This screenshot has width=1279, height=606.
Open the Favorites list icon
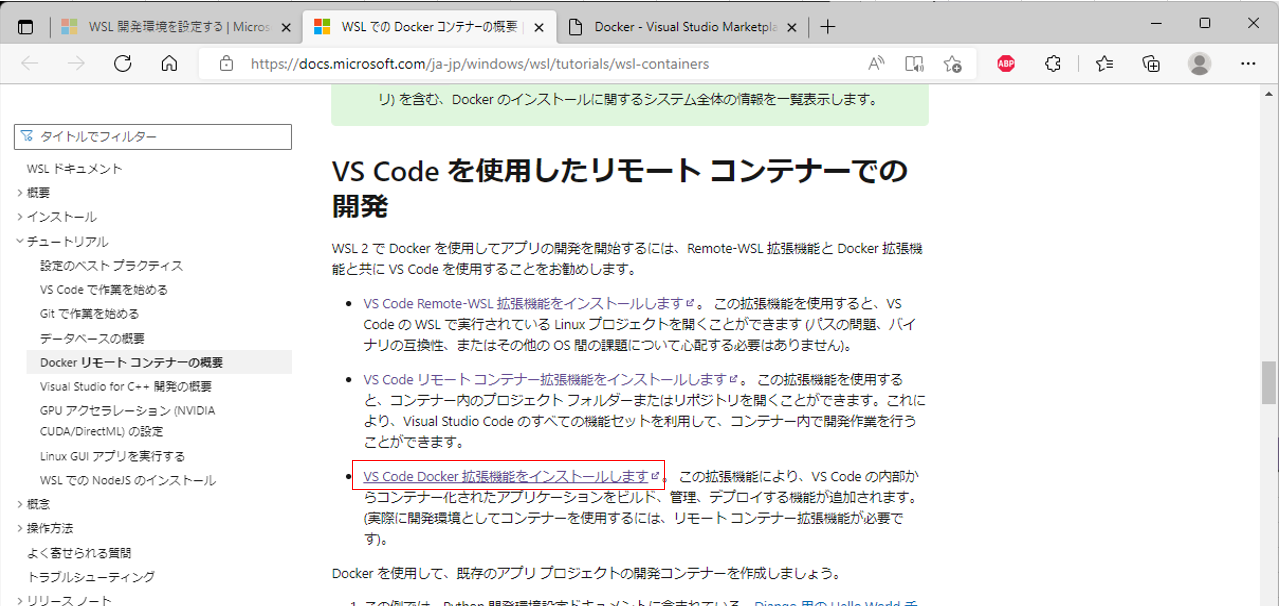1102,62
